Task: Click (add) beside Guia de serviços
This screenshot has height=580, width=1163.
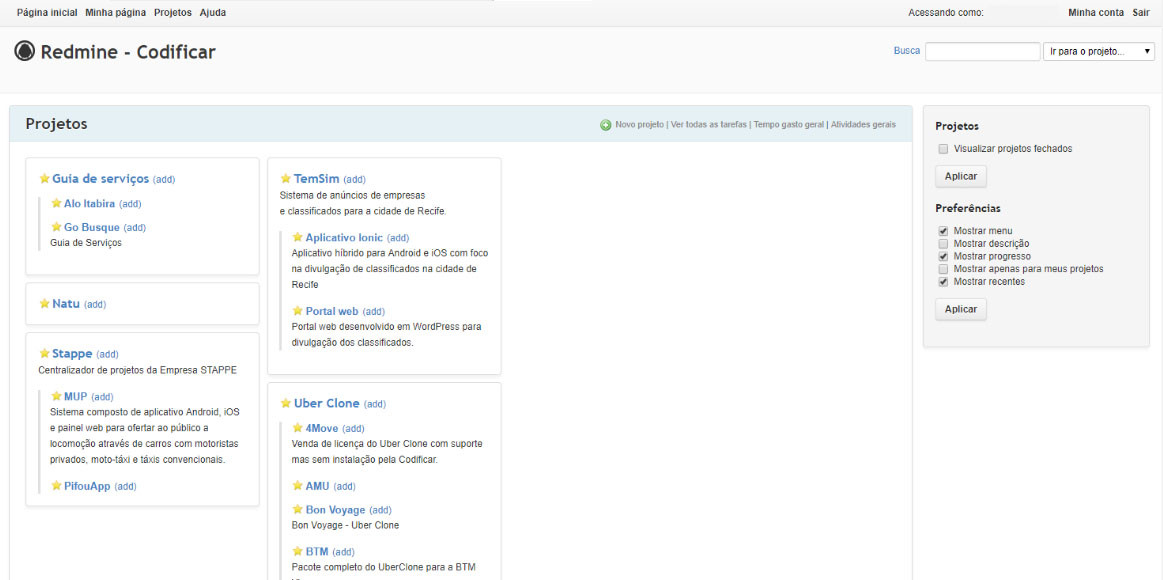Action: point(164,179)
